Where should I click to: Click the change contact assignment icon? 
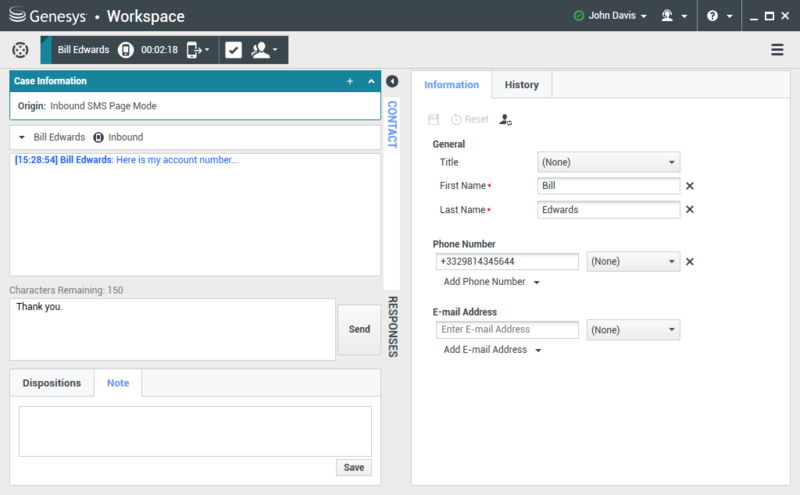[505, 119]
